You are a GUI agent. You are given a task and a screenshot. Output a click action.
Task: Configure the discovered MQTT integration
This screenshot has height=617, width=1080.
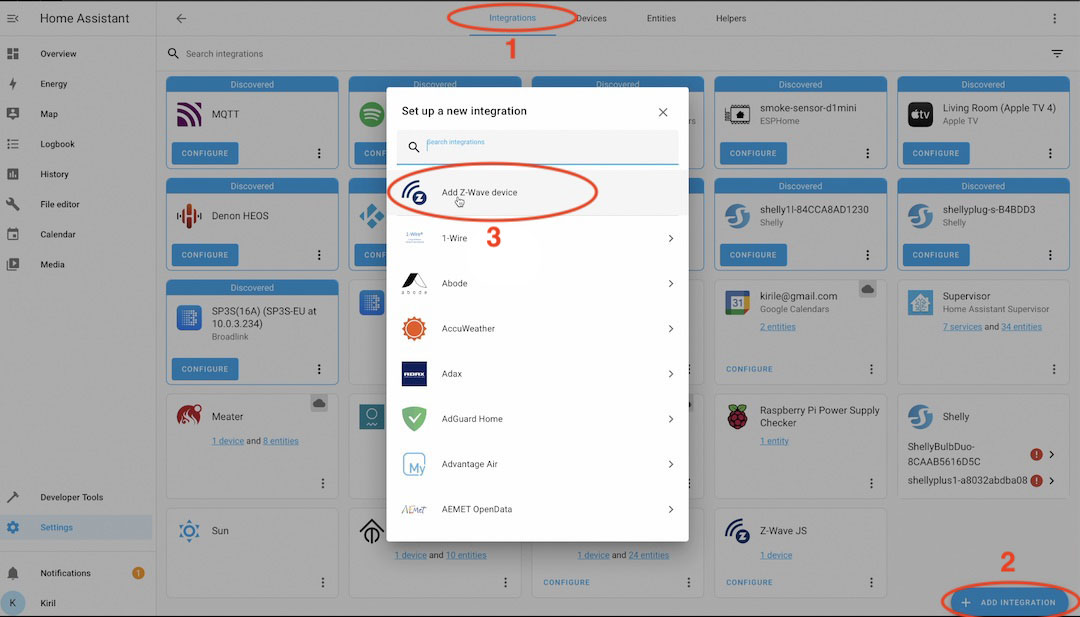(x=205, y=154)
